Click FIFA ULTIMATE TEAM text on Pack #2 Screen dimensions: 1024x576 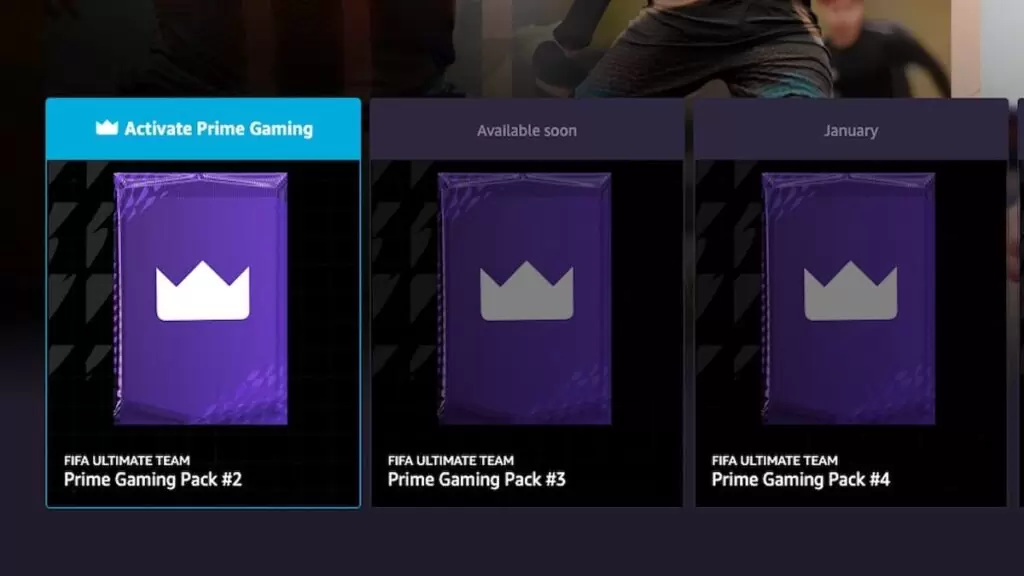point(127,460)
